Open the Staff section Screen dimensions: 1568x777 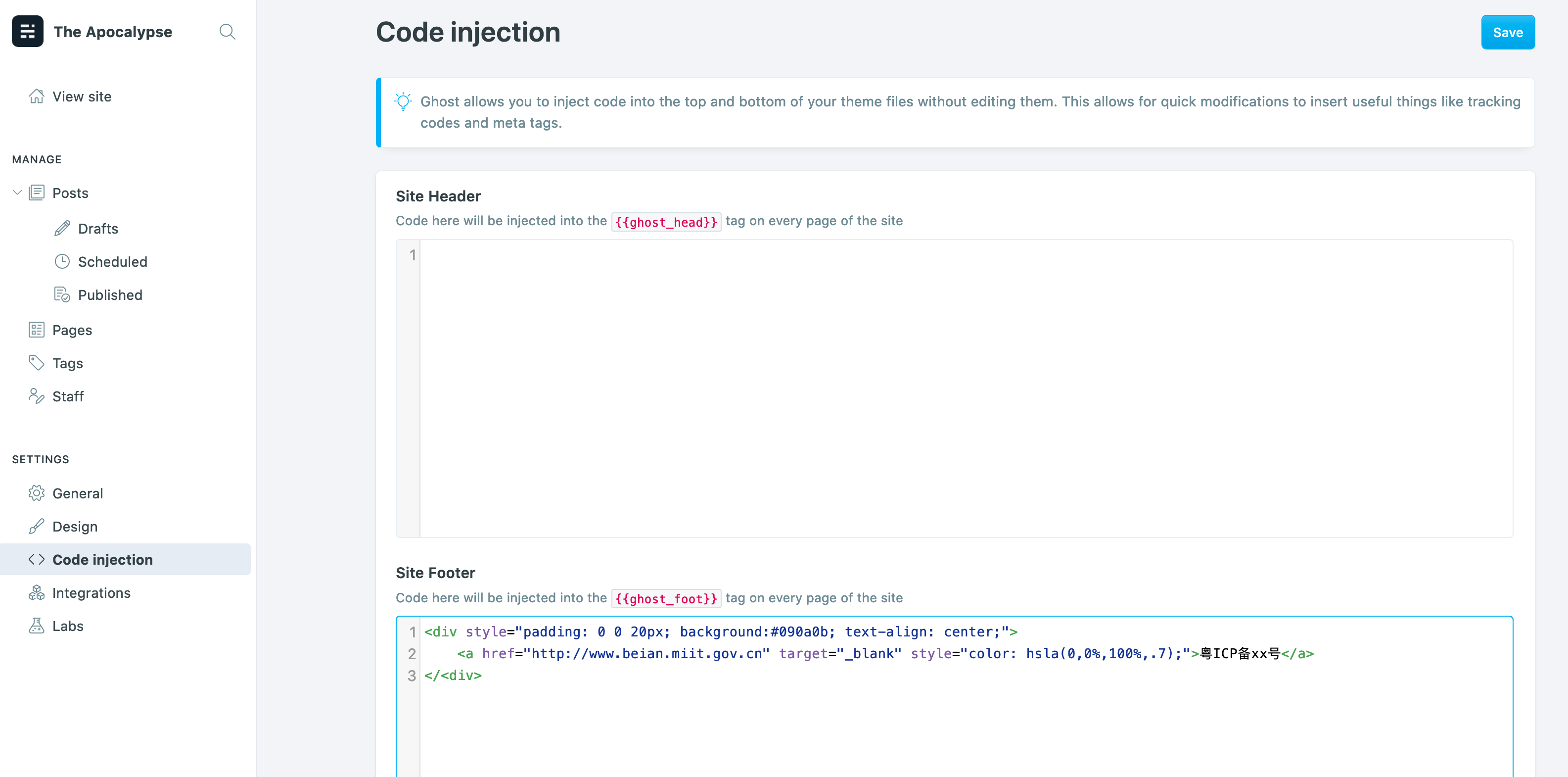(x=68, y=396)
